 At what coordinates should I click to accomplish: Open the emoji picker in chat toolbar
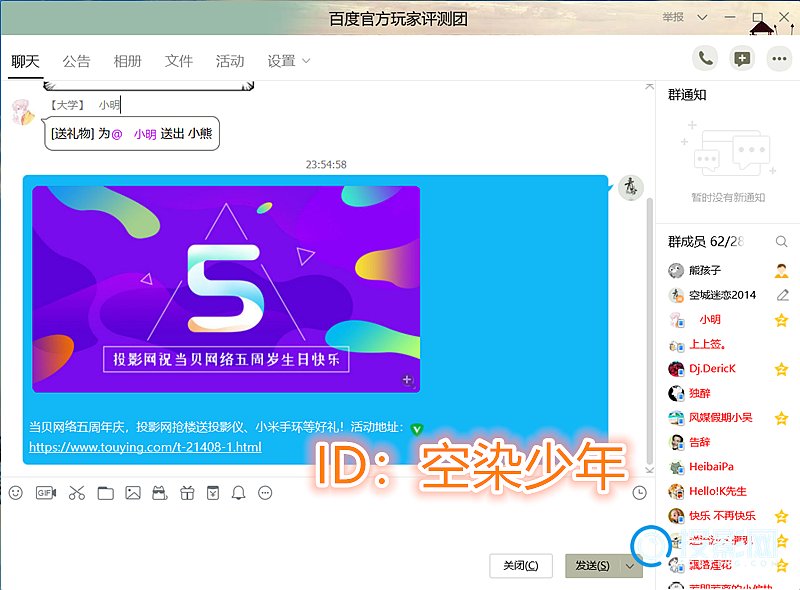(15, 493)
